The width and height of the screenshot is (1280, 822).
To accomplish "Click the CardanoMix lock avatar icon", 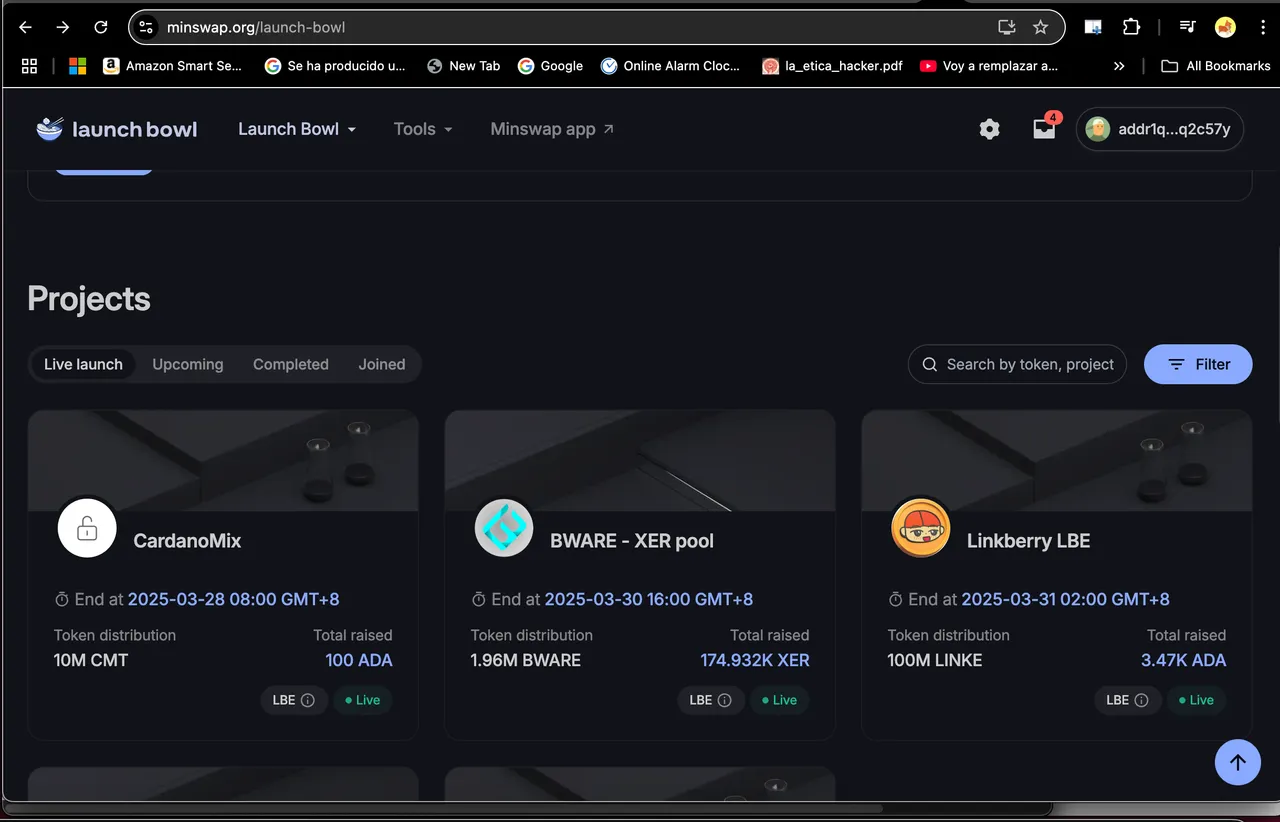I will [87, 527].
